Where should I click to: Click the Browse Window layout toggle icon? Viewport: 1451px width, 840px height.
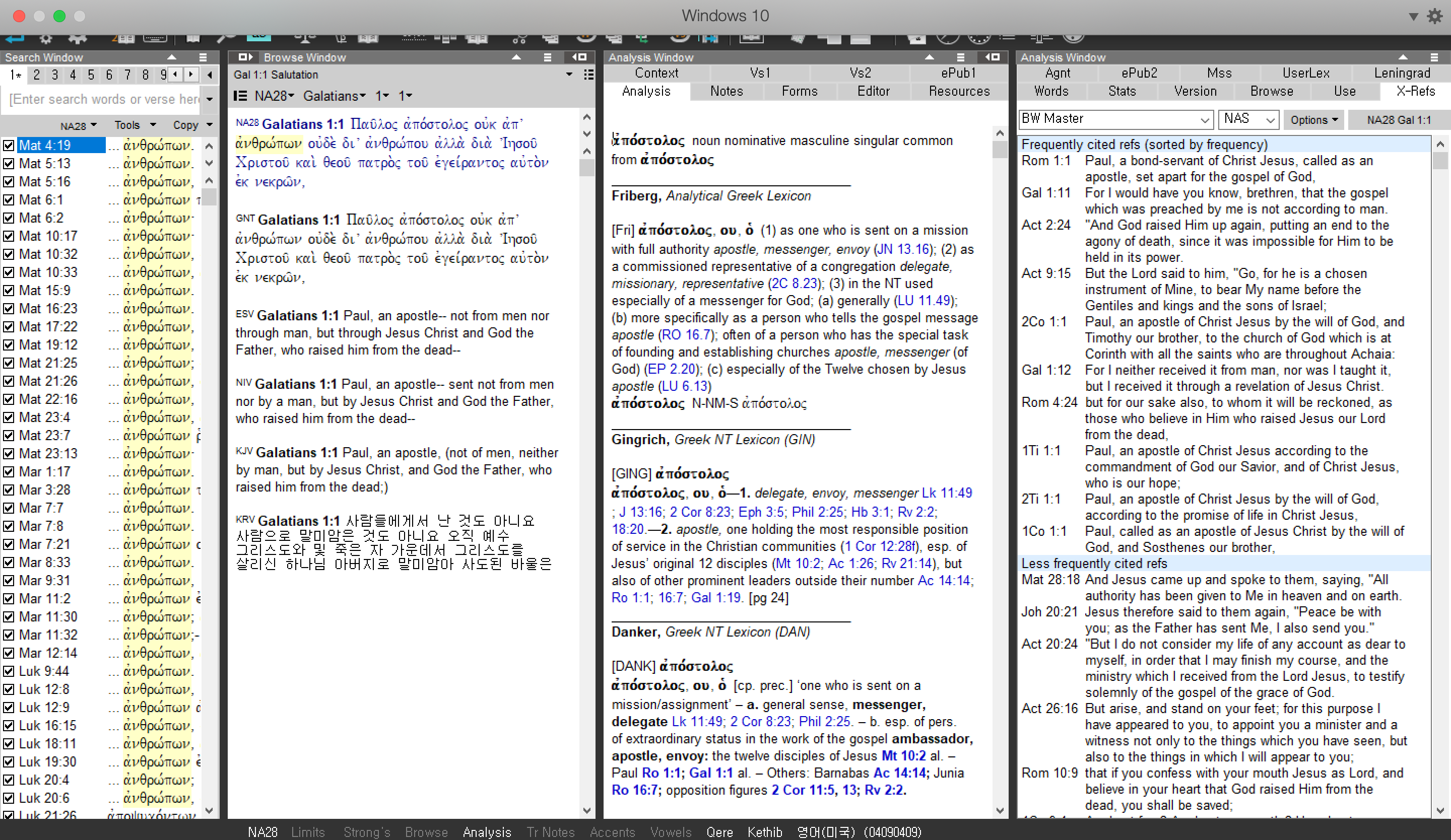point(246,57)
